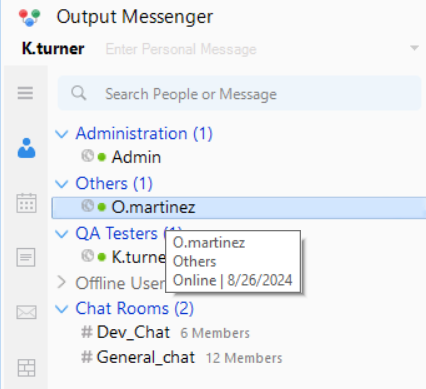
Task: Collapse the Others group chevron
Action: pos(62,184)
